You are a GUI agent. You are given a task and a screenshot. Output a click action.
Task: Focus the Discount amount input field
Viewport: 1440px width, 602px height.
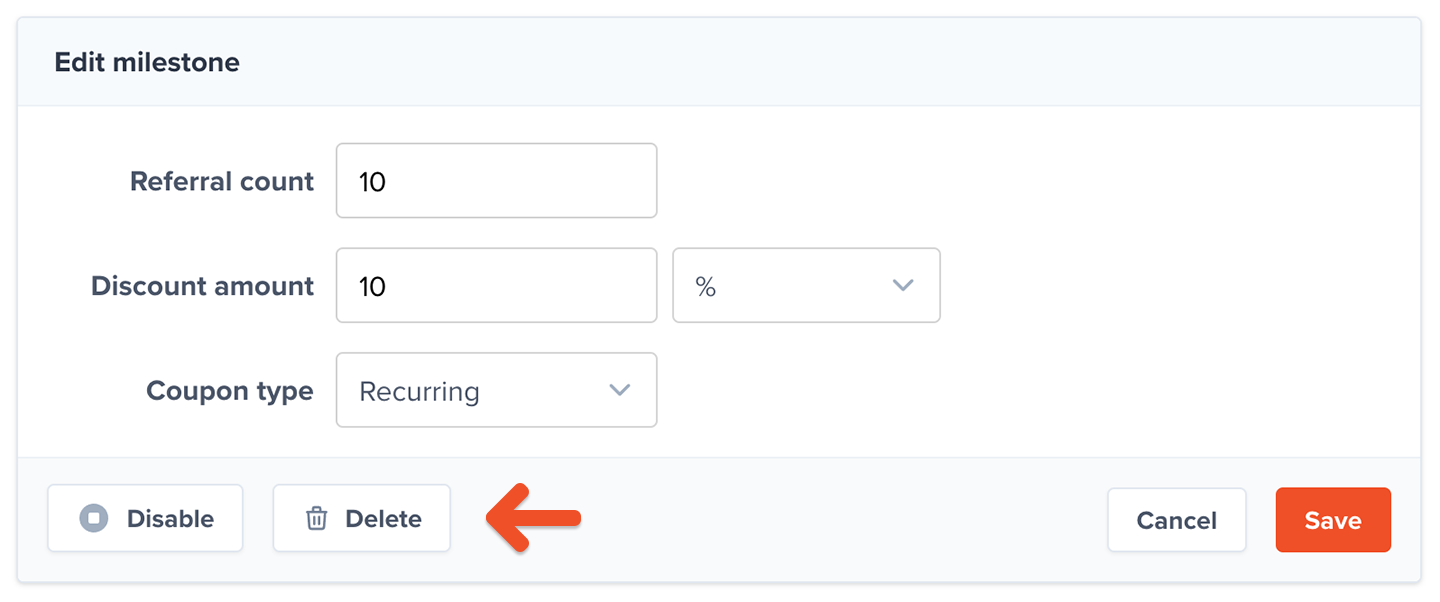tap(496, 286)
